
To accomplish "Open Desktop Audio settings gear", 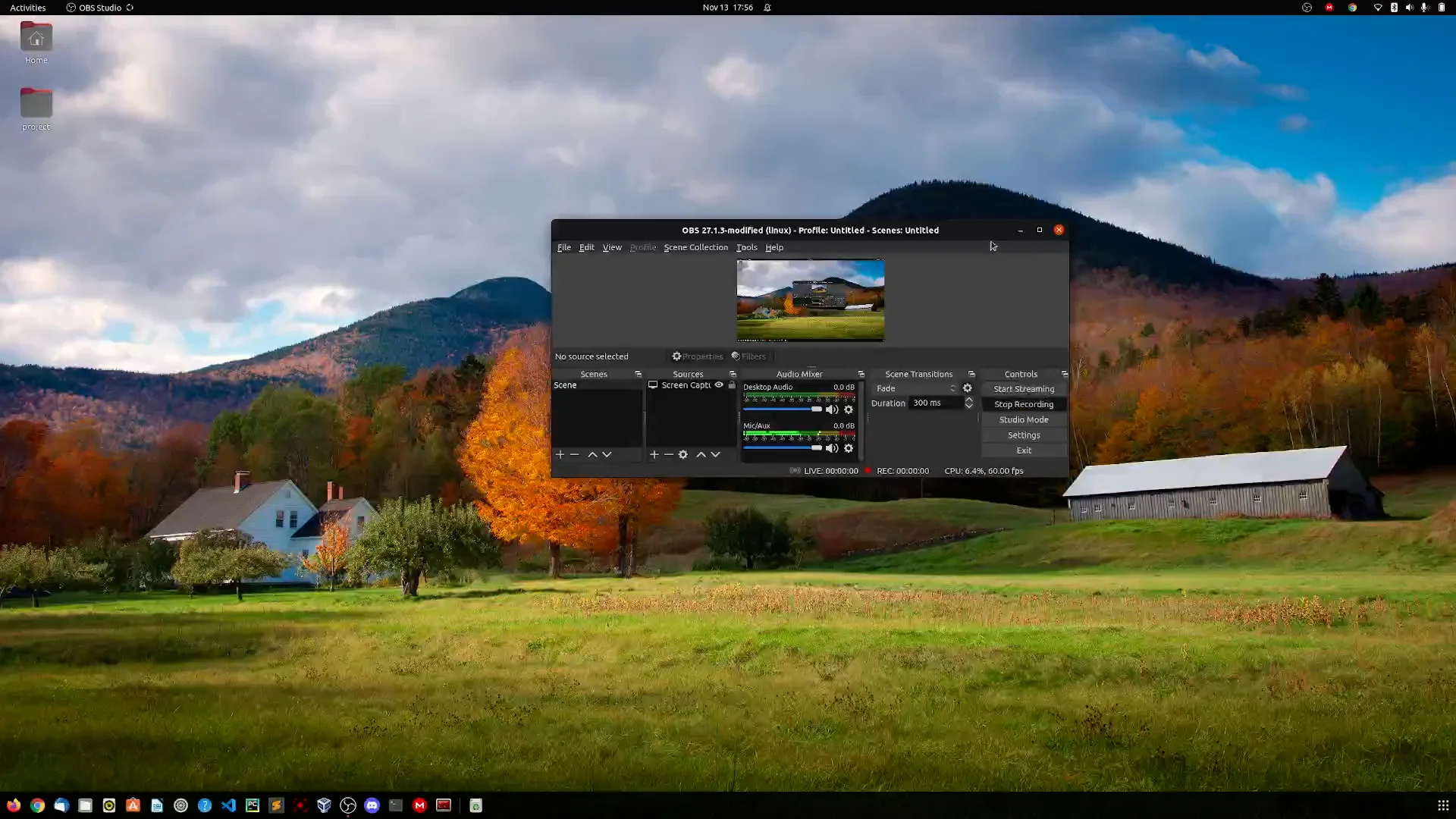I will (x=849, y=410).
